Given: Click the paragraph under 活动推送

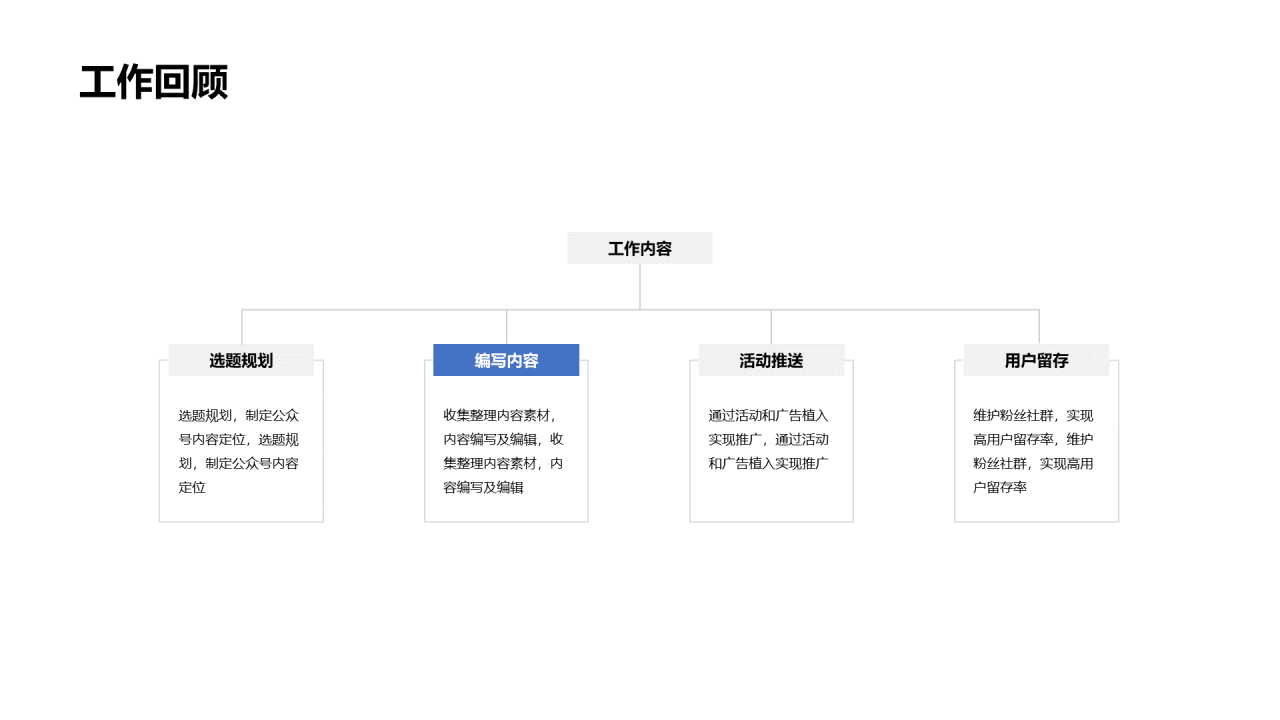Looking at the screenshot, I should click(x=771, y=440).
